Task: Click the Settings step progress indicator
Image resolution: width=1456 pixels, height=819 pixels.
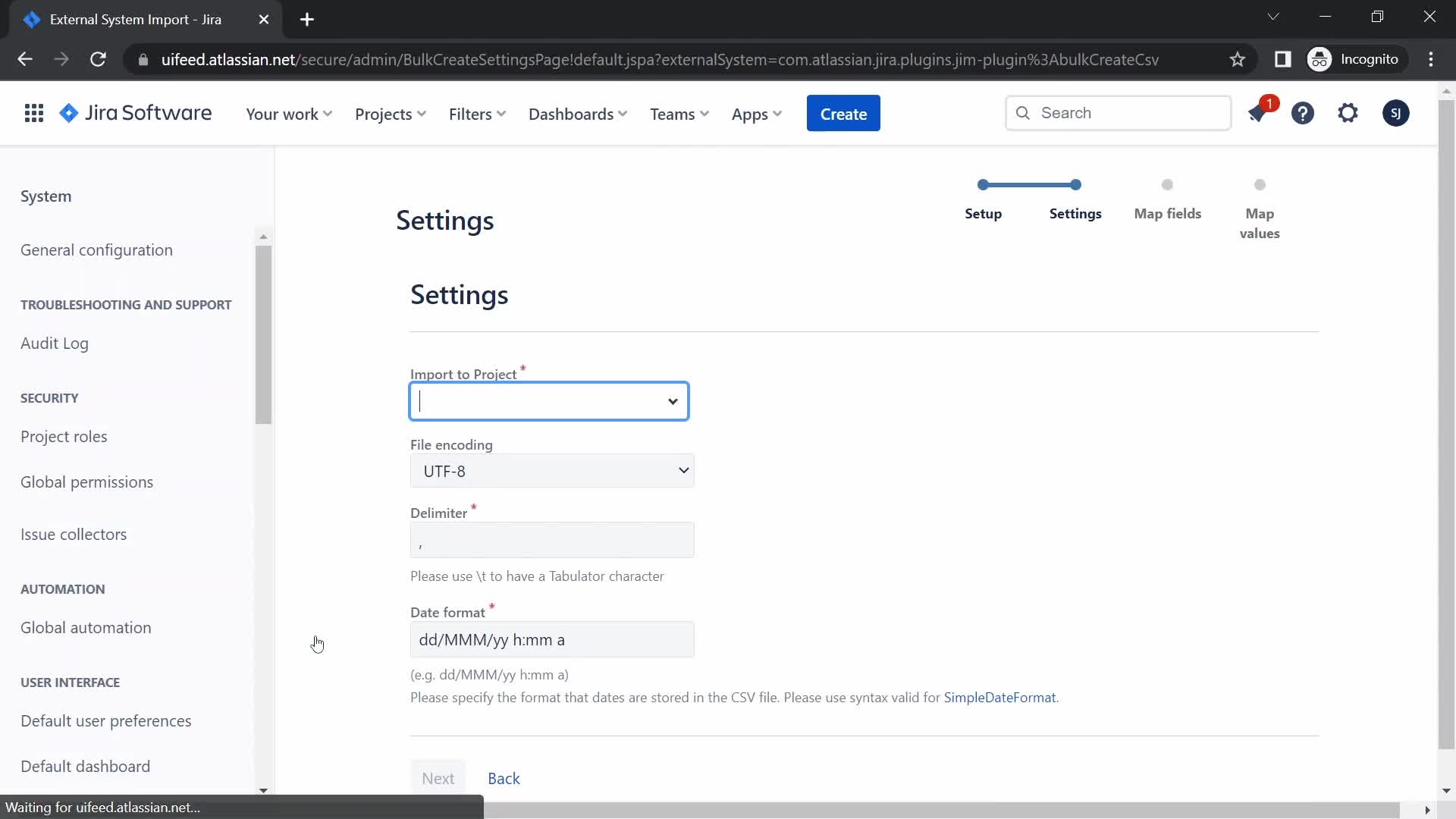Action: [1075, 185]
